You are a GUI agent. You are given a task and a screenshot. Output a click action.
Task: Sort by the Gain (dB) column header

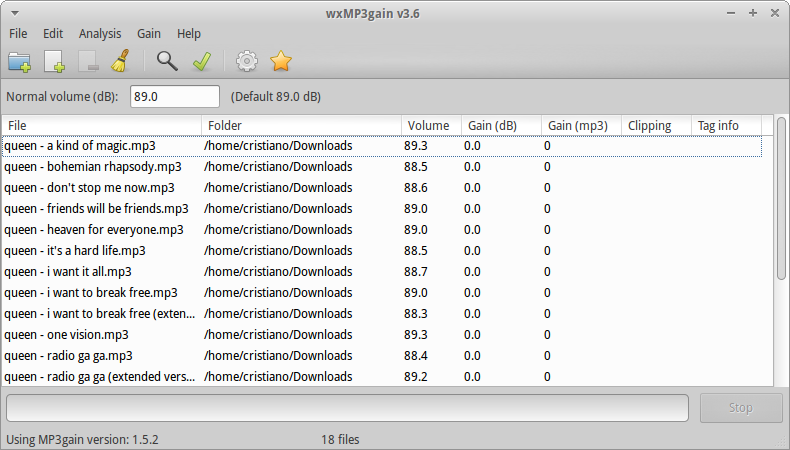pos(501,125)
